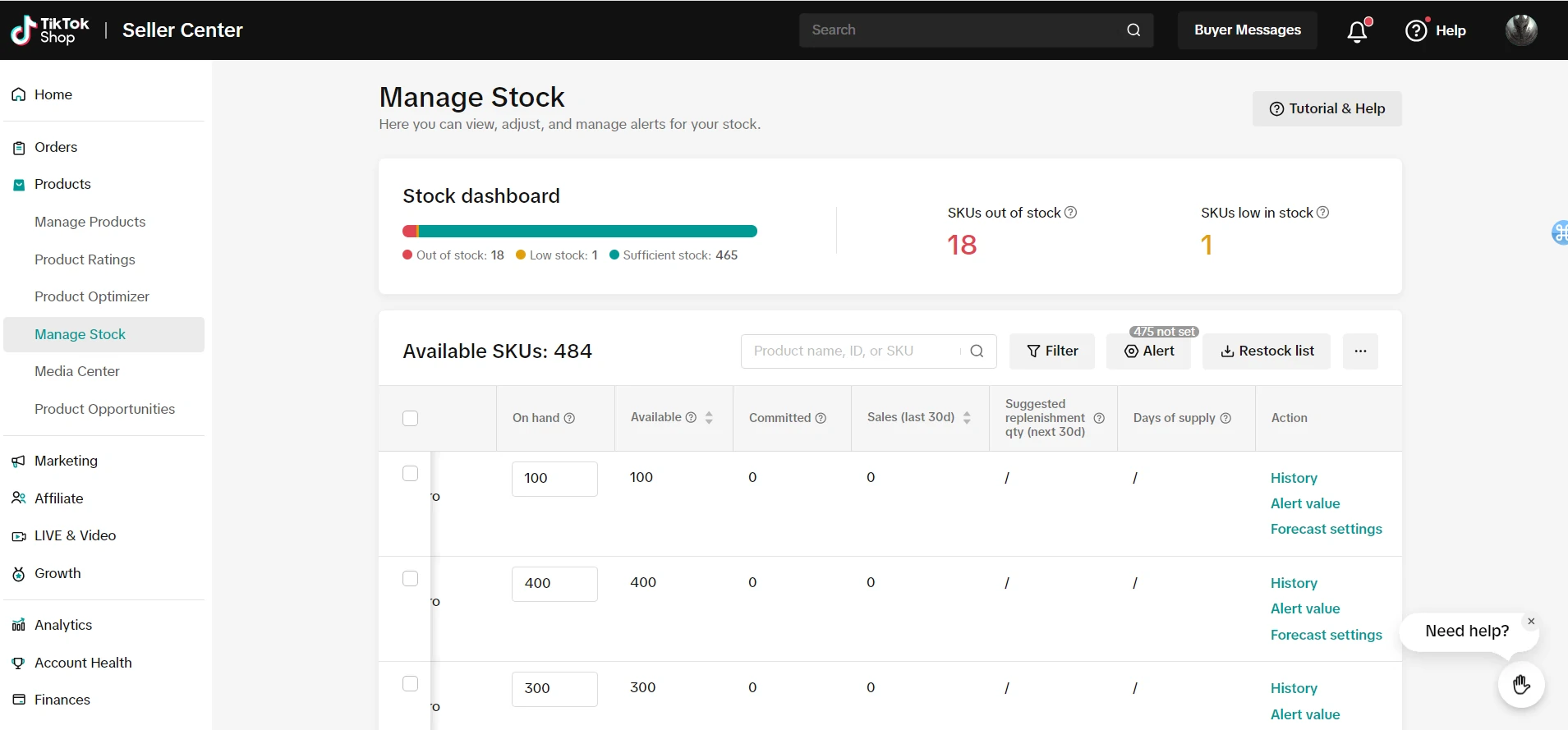Click the stock dashboard progress bar
The height and width of the screenshot is (730, 1568).
(580, 232)
